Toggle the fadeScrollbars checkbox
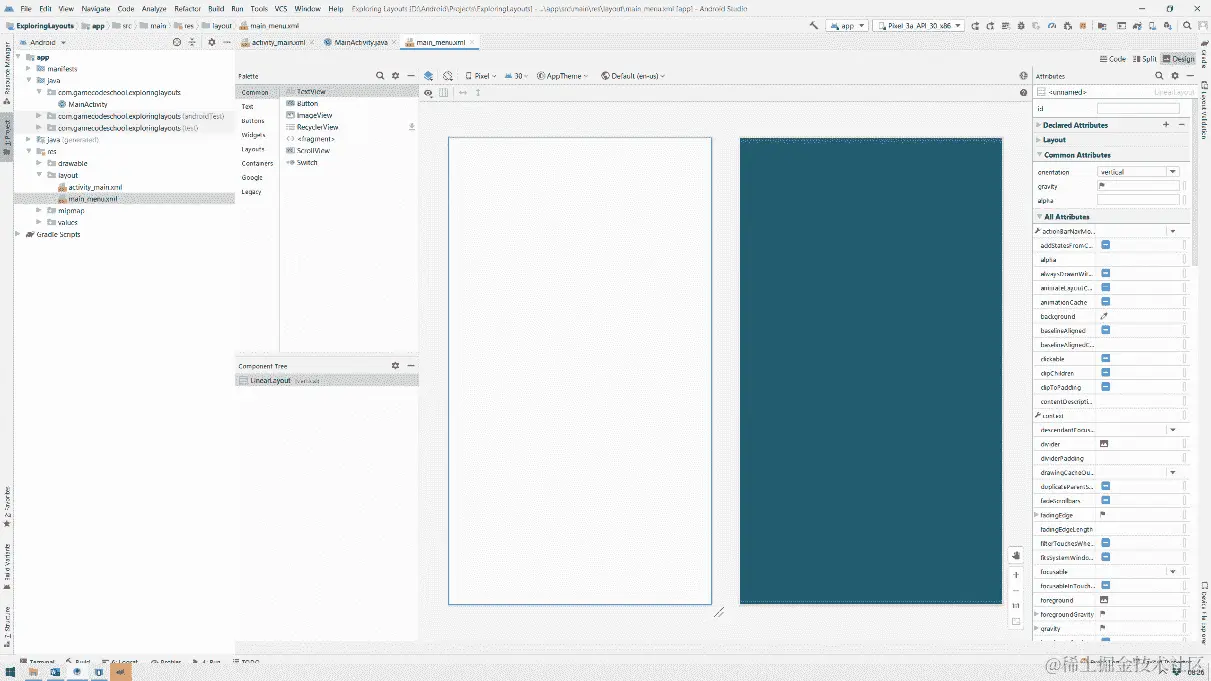Viewport: 1211px width, 681px height. click(1105, 500)
